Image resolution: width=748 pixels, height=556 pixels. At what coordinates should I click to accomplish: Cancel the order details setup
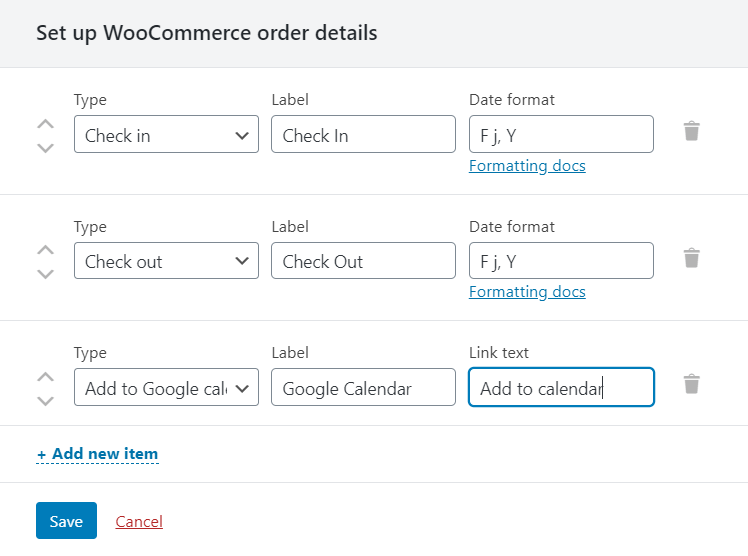click(139, 521)
